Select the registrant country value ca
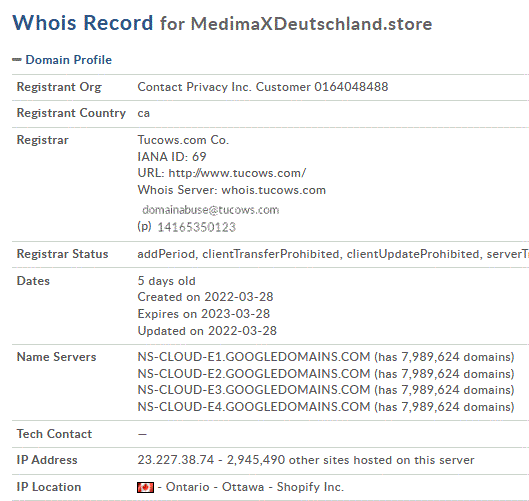This screenshot has width=529, height=501. point(143,113)
